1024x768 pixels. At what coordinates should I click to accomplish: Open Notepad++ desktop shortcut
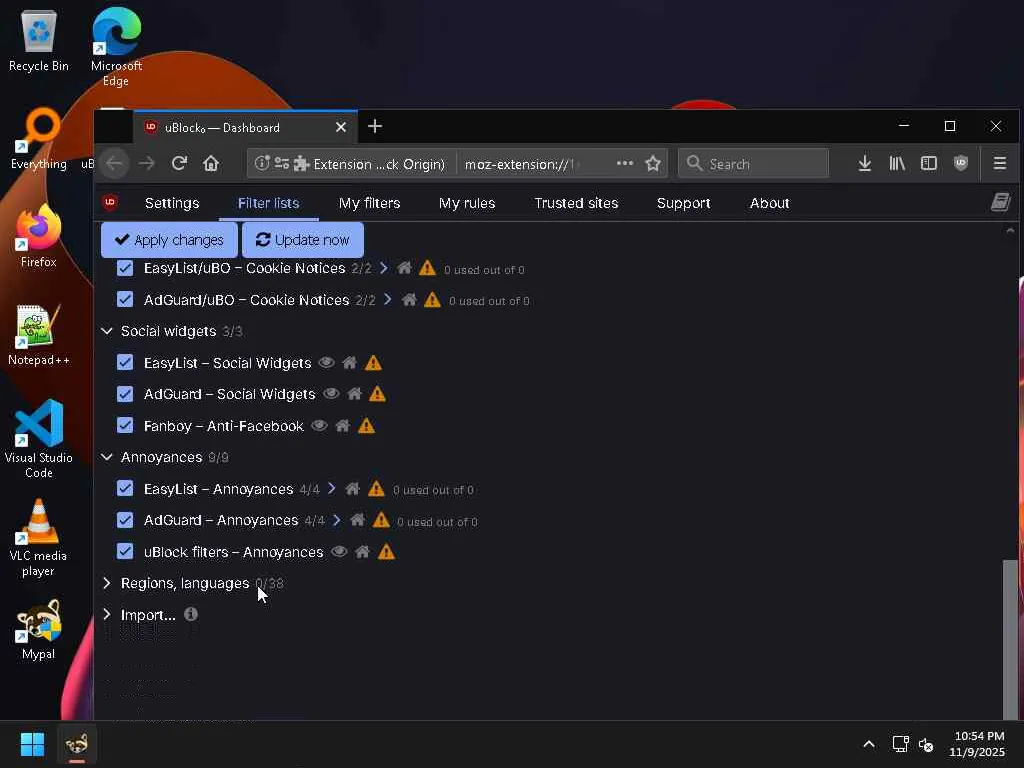click(x=39, y=335)
